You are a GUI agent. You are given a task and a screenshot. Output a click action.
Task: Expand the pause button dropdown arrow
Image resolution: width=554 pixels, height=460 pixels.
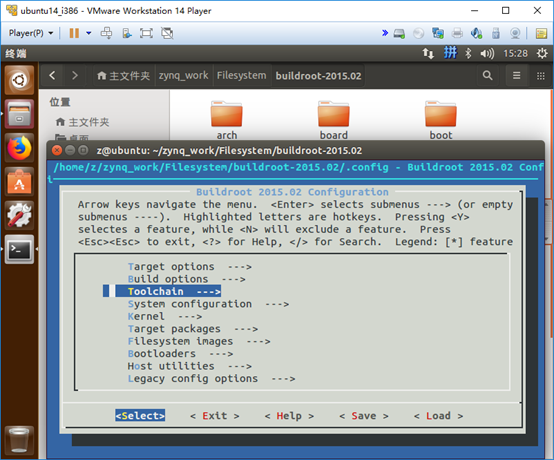tap(89, 33)
